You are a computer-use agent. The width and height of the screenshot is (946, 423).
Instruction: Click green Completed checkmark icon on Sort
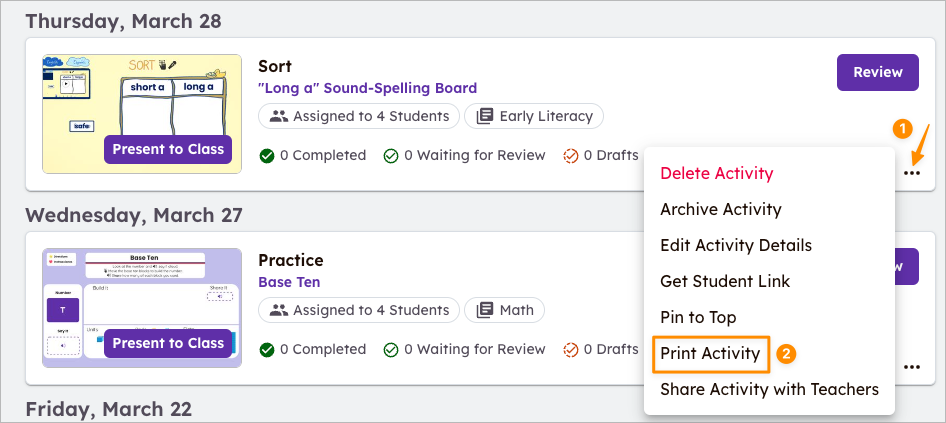click(x=267, y=156)
